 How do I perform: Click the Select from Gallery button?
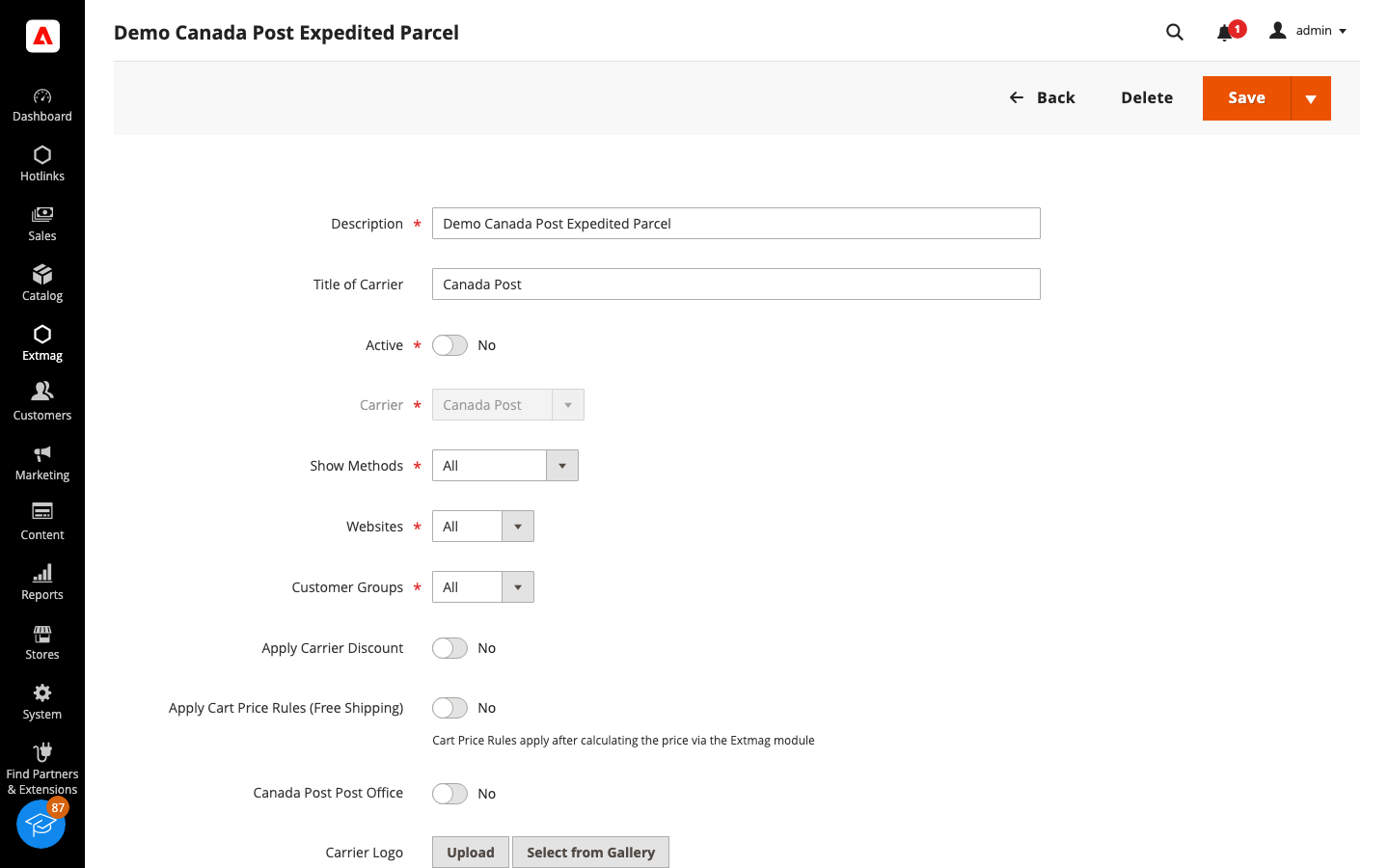coord(590,853)
